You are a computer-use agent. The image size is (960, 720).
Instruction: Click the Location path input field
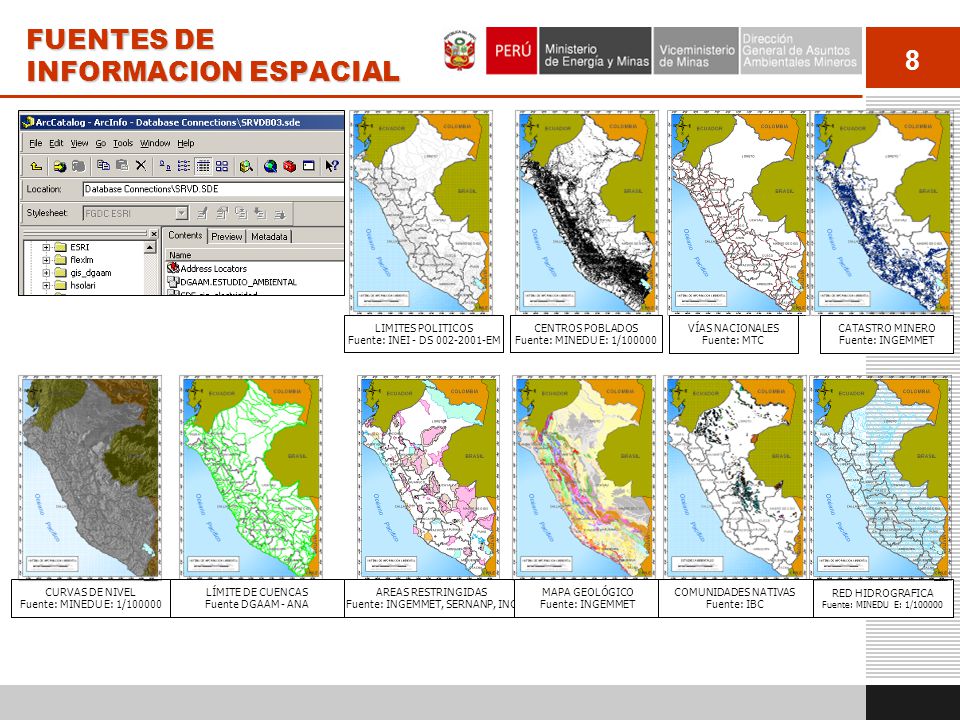tap(213, 189)
